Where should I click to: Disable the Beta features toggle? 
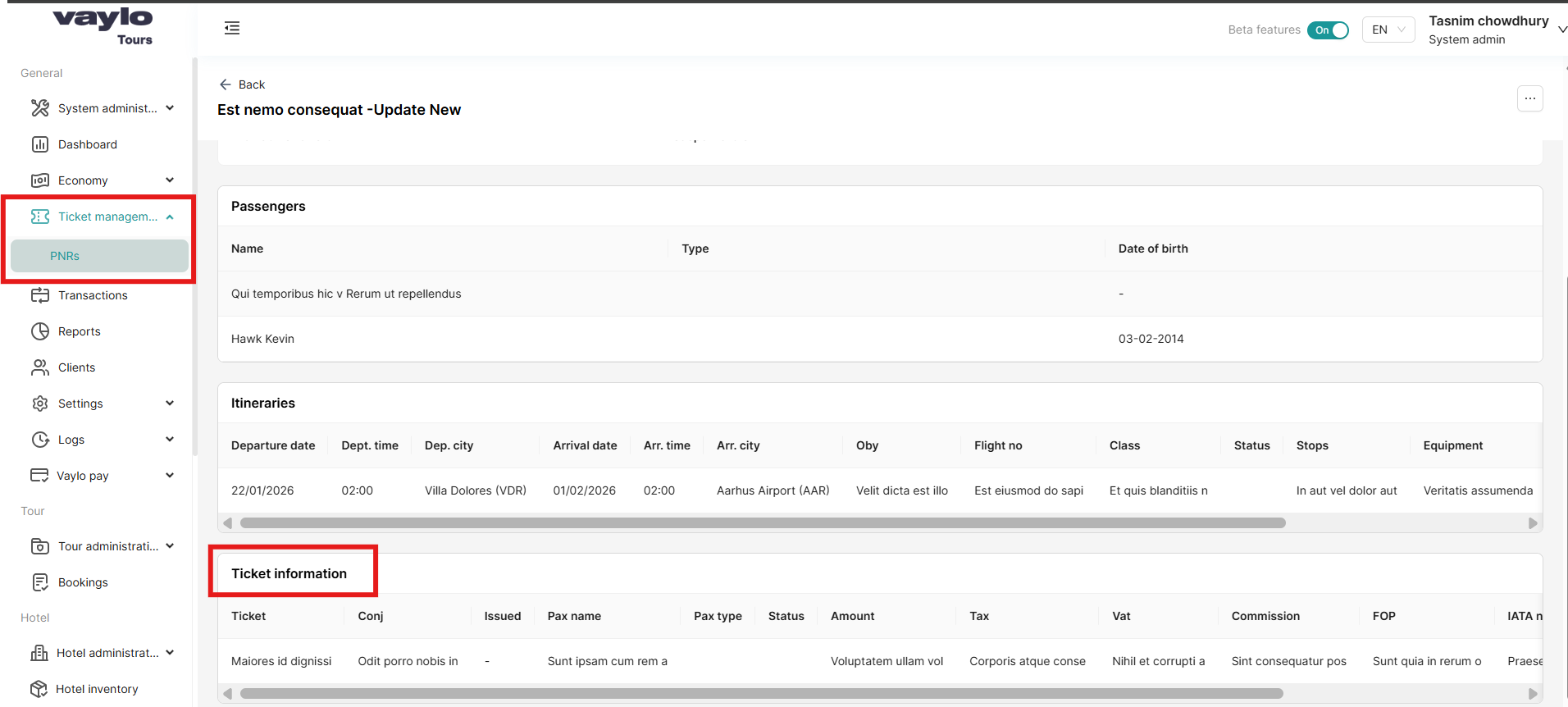[x=1328, y=30]
